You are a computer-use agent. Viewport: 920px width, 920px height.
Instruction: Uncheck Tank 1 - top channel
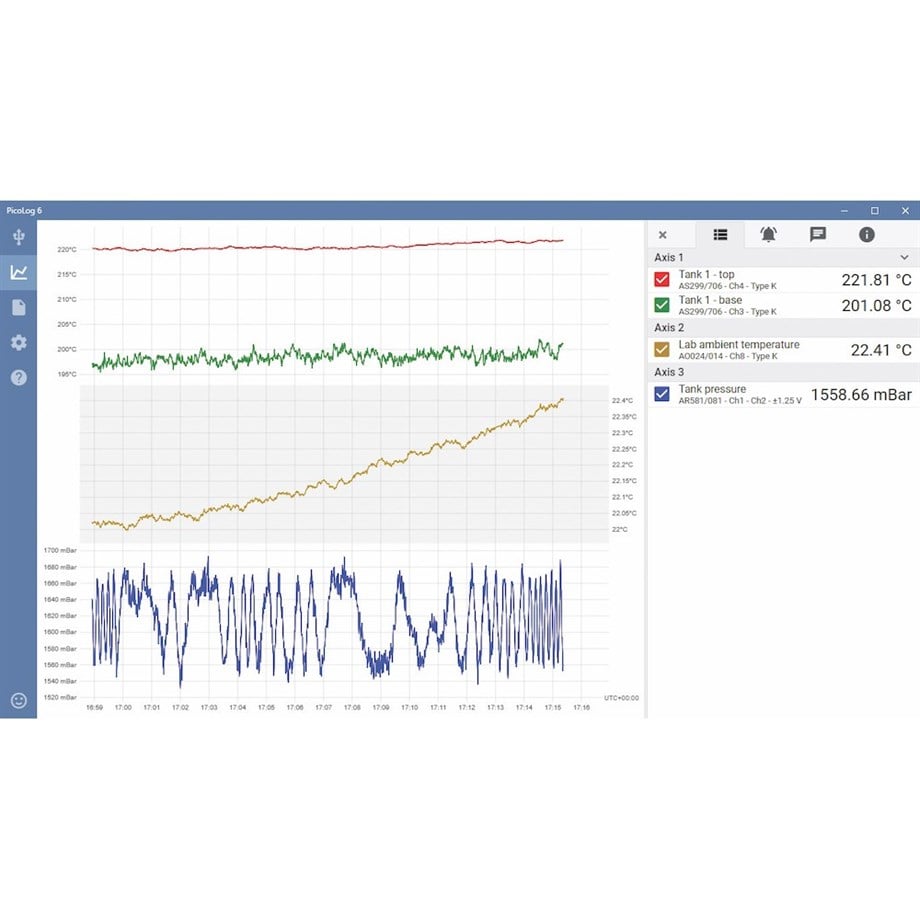tap(662, 279)
